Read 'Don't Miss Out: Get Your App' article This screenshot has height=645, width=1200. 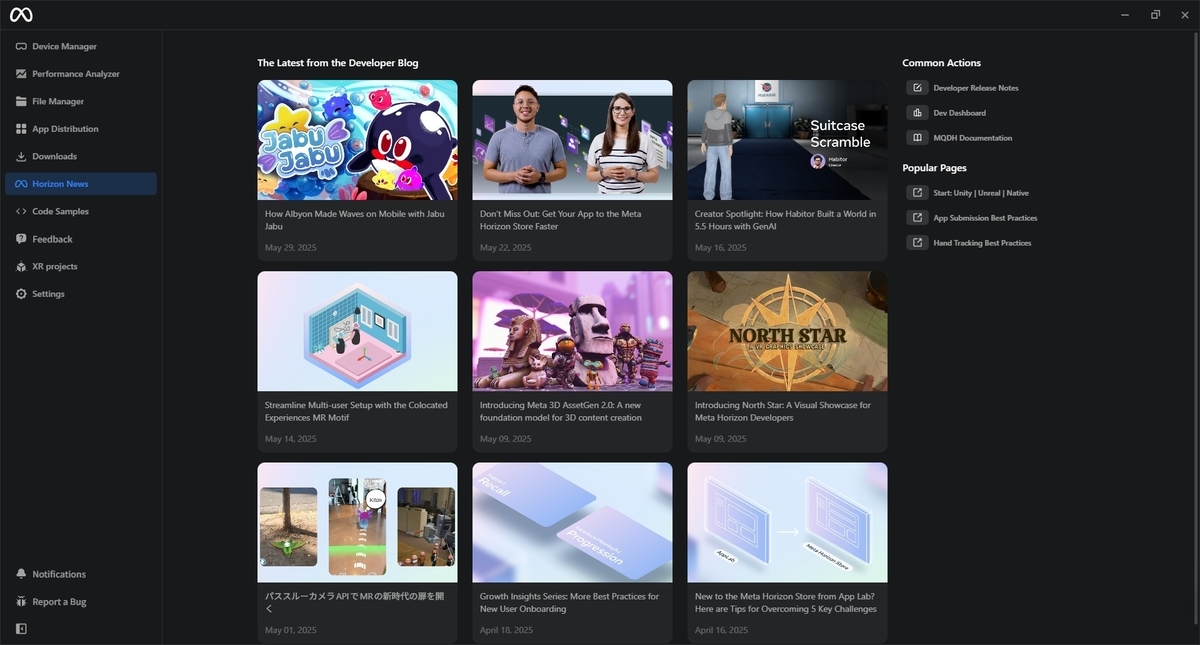pyautogui.click(x=561, y=220)
